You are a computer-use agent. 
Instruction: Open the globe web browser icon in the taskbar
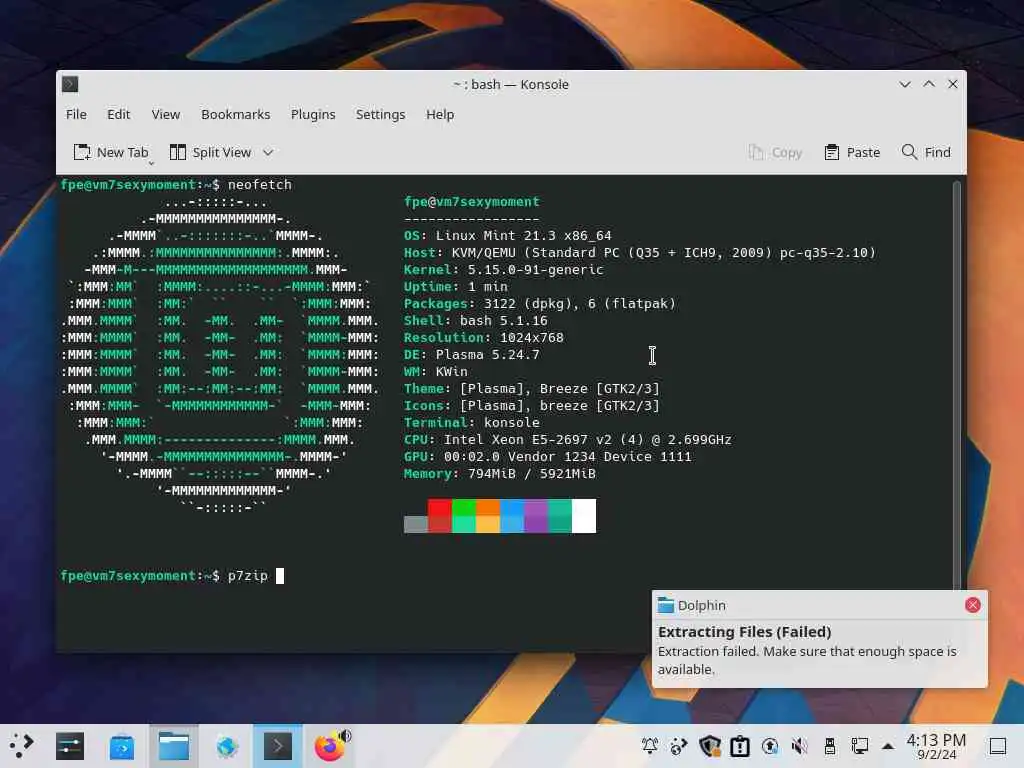coord(227,746)
